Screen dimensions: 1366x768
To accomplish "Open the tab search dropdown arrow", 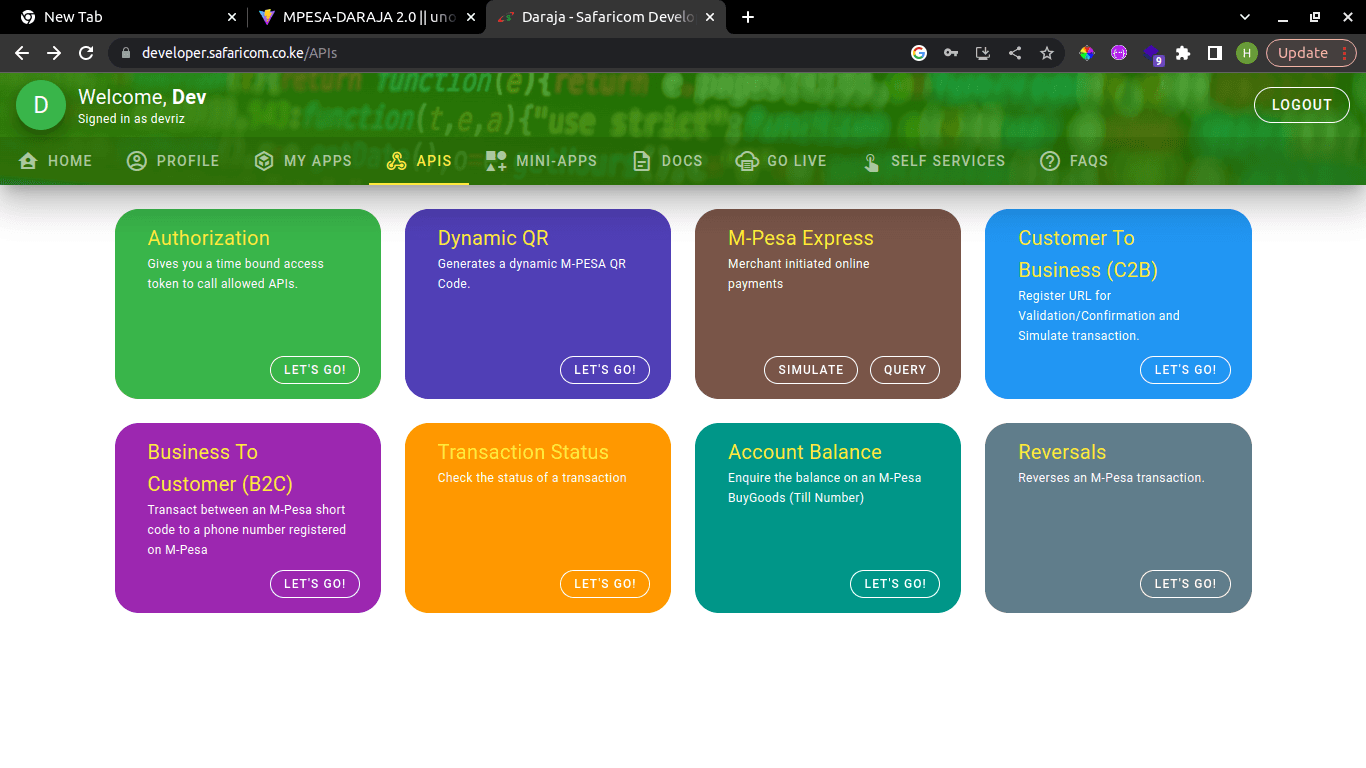I will click(1245, 17).
